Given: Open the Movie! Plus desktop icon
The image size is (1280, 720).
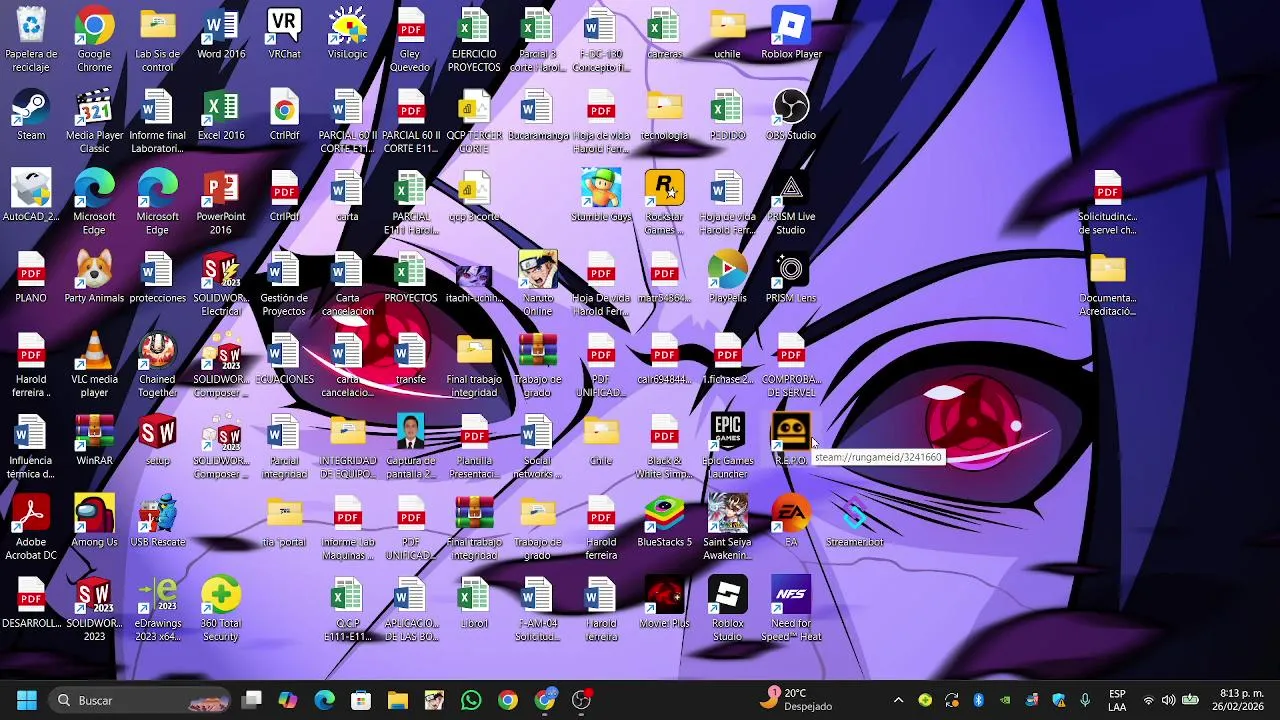Looking at the screenshot, I should (664, 602).
